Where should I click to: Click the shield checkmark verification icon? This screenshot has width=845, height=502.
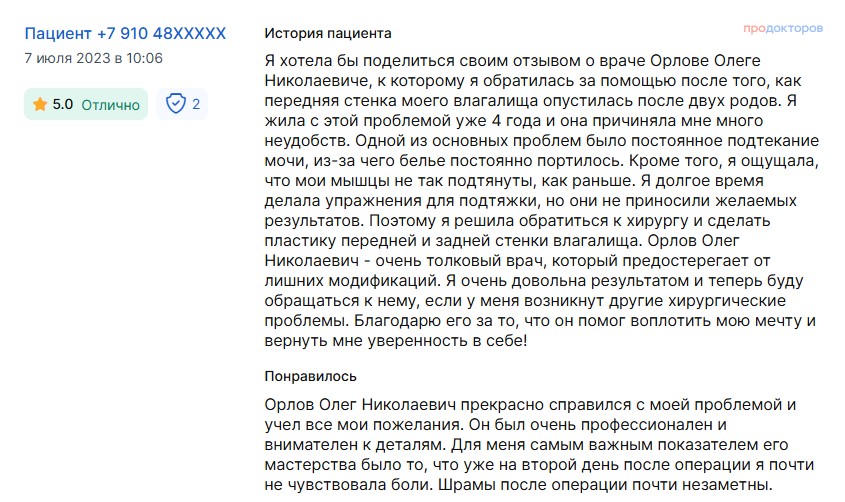coord(176,104)
